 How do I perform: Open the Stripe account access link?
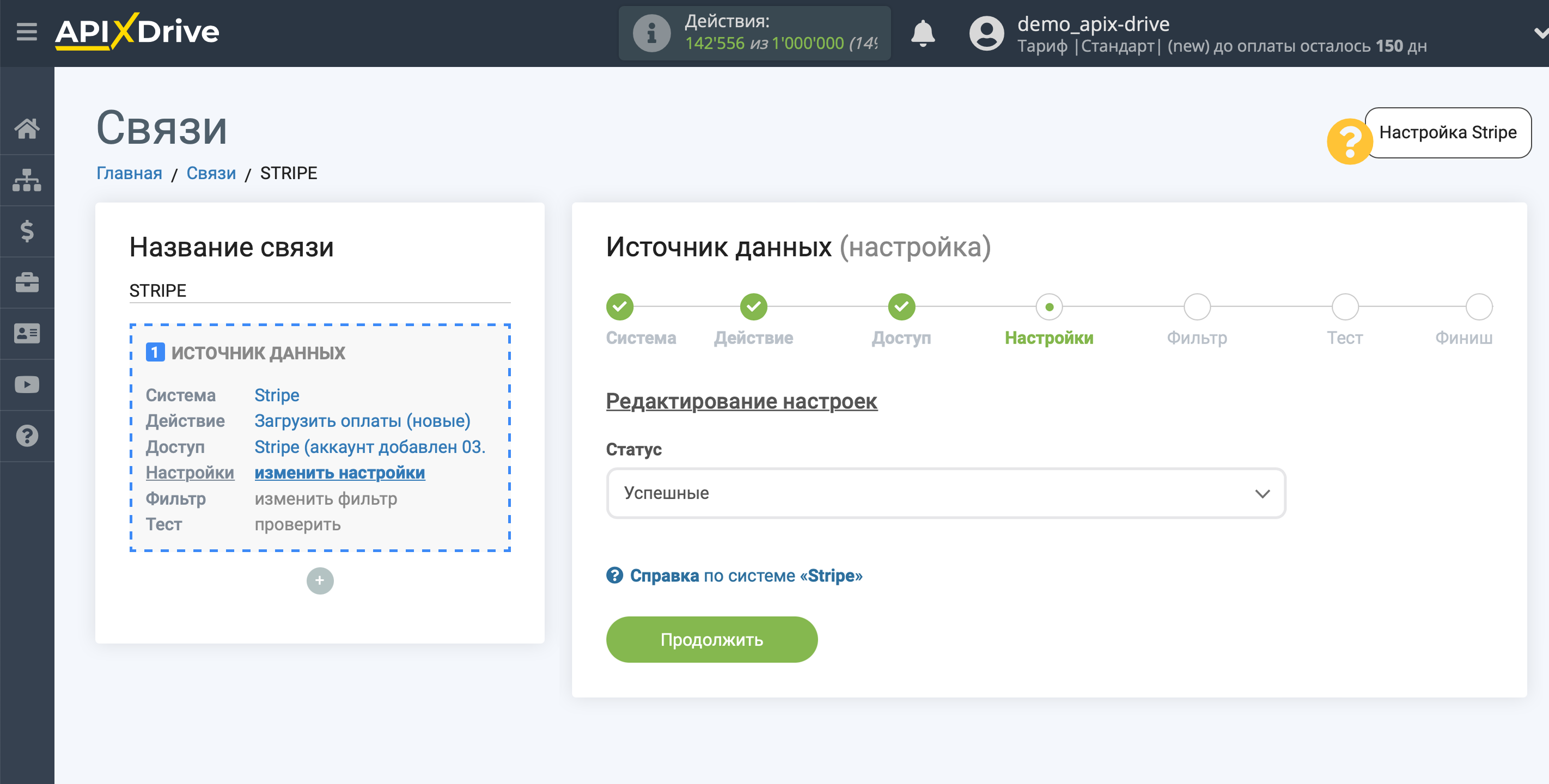(370, 446)
